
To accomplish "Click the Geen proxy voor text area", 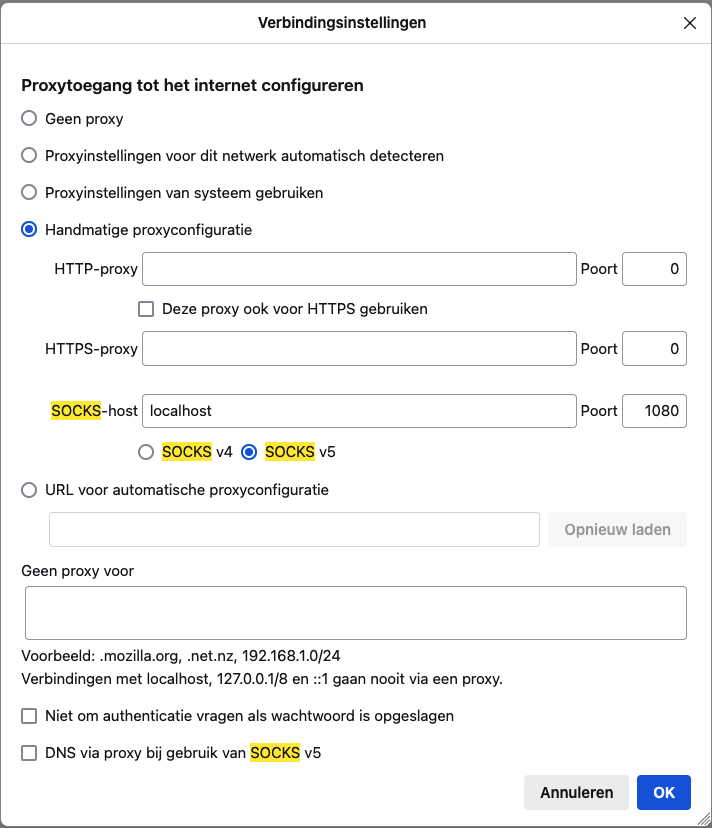I will [x=355, y=613].
